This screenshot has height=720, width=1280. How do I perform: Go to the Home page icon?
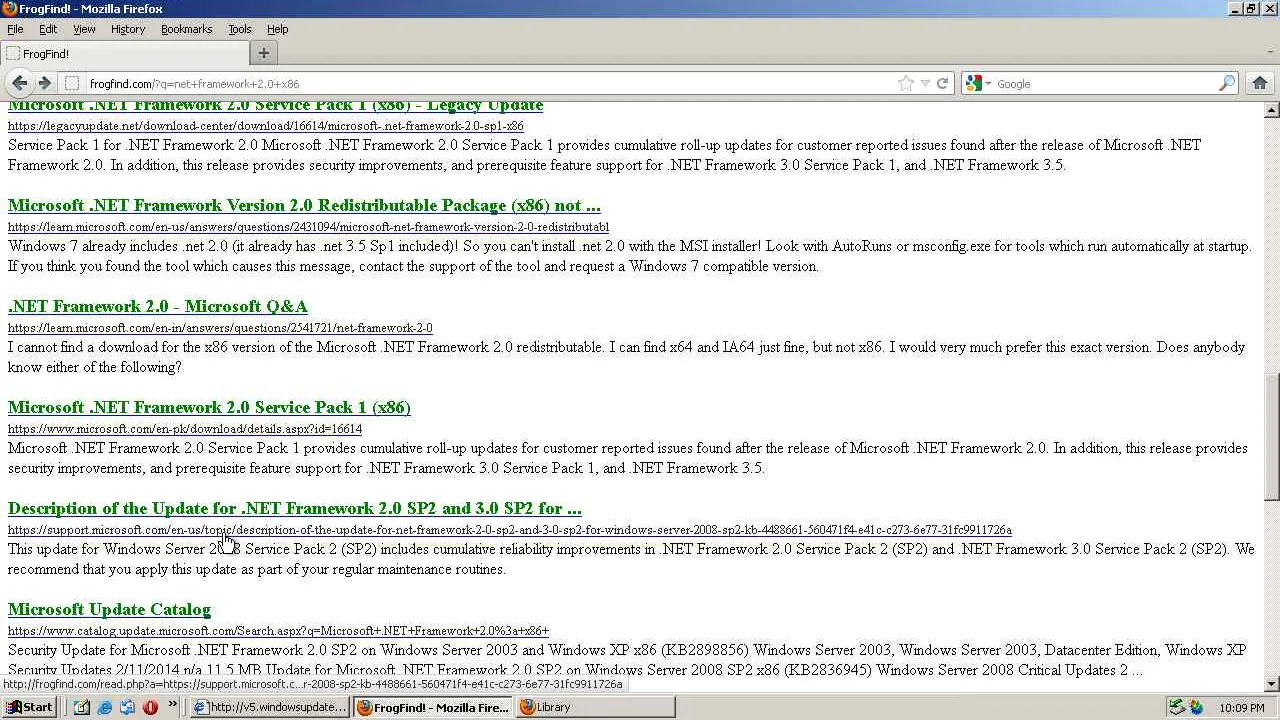click(1260, 83)
